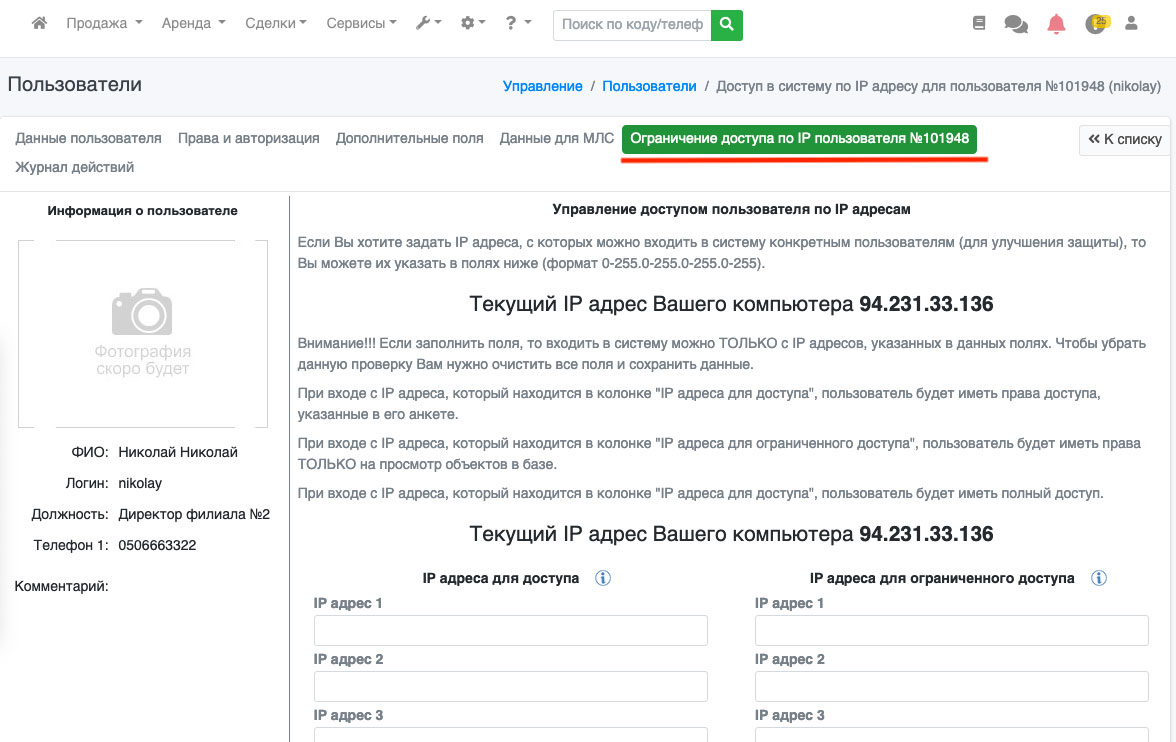This screenshot has width=1176, height=742.
Task: Open the Сервисы dropdown menu
Action: [x=361, y=23]
